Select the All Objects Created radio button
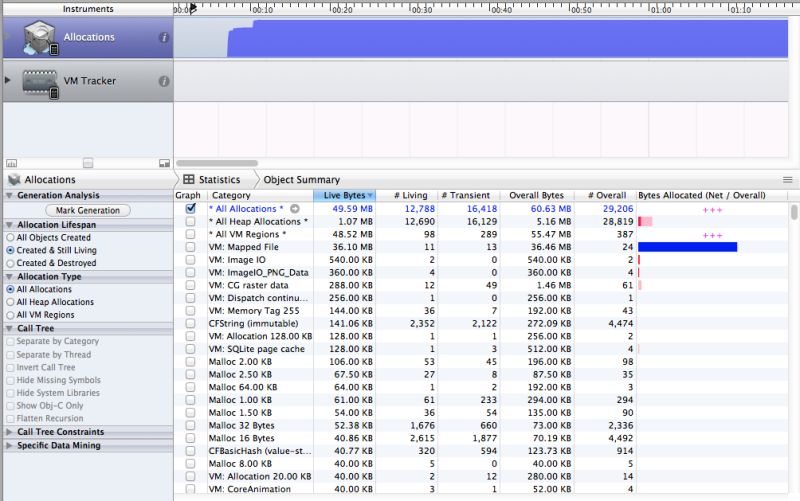800x501 pixels. tap(10, 238)
